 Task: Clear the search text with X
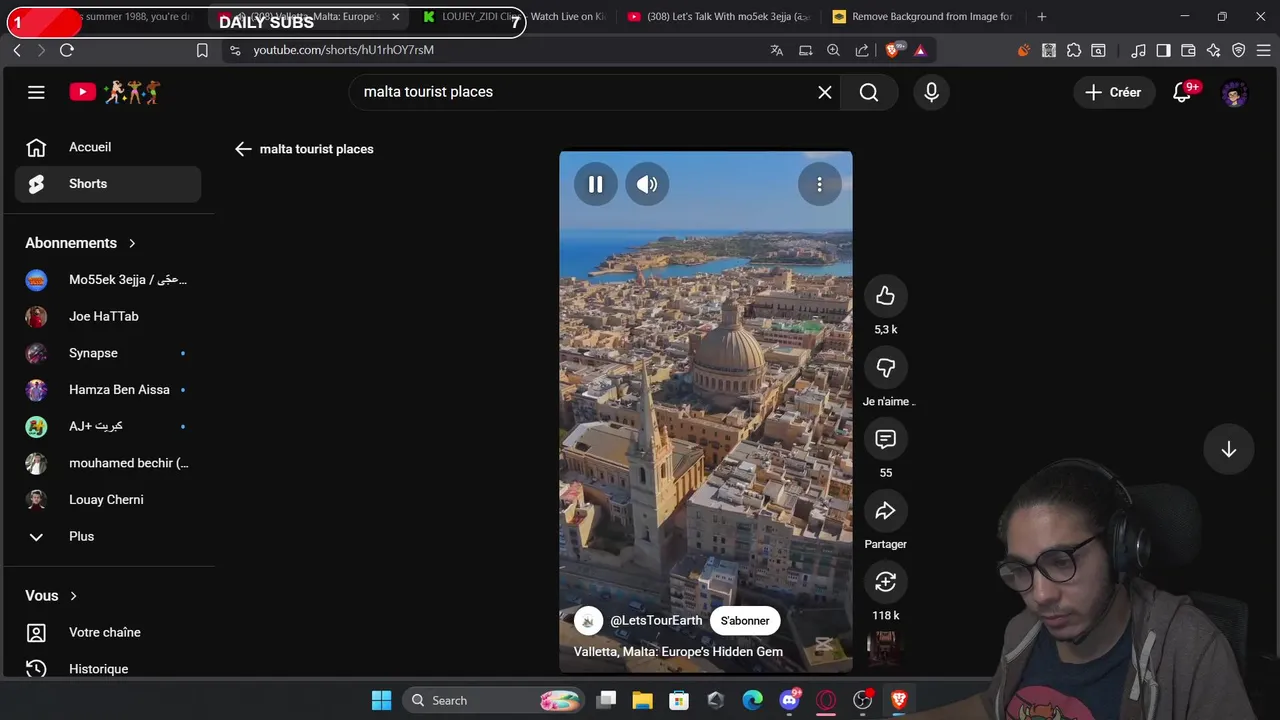tap(825, 92)
